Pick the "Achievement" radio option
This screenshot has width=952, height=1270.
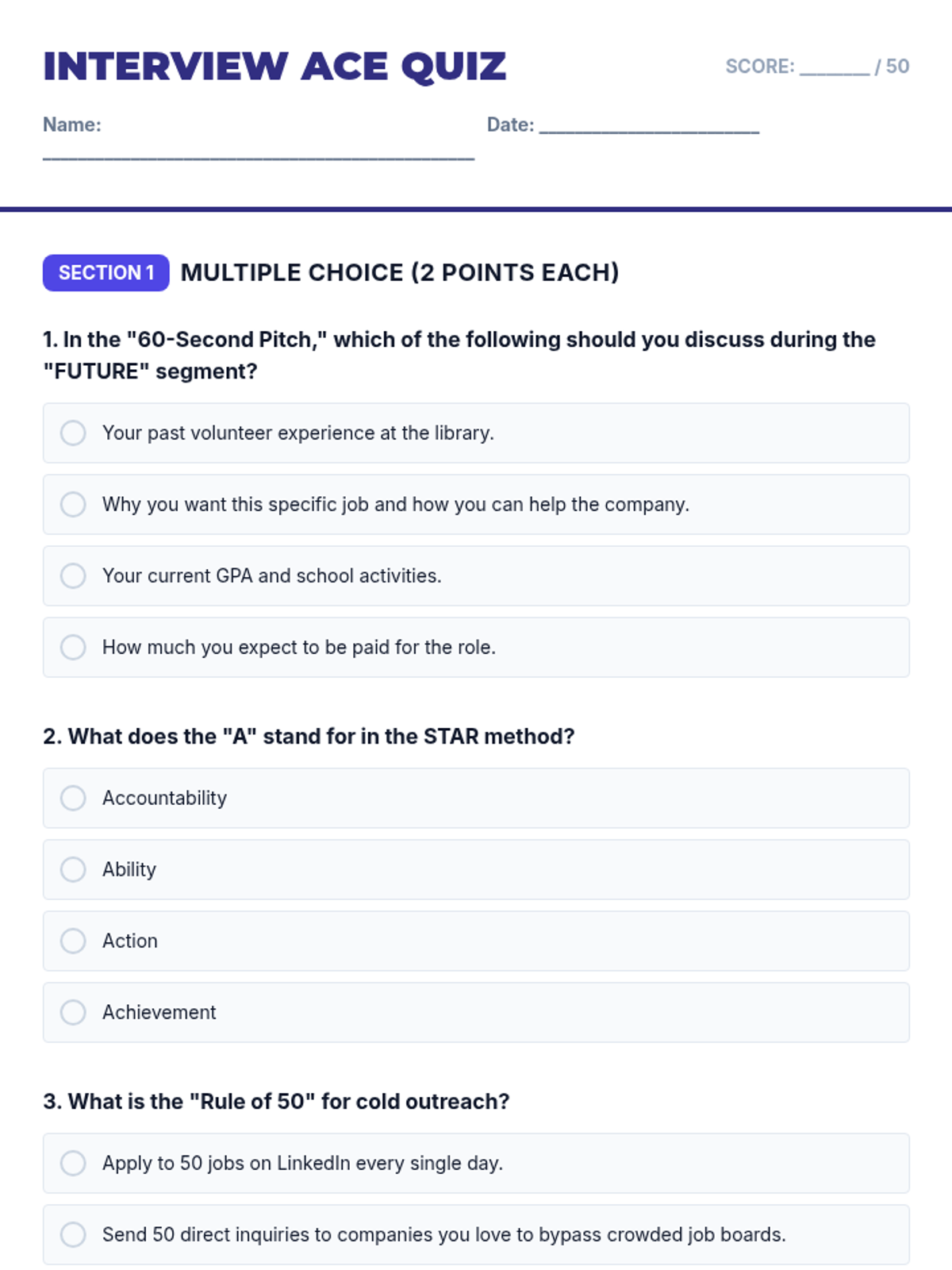pos(73,1013)
